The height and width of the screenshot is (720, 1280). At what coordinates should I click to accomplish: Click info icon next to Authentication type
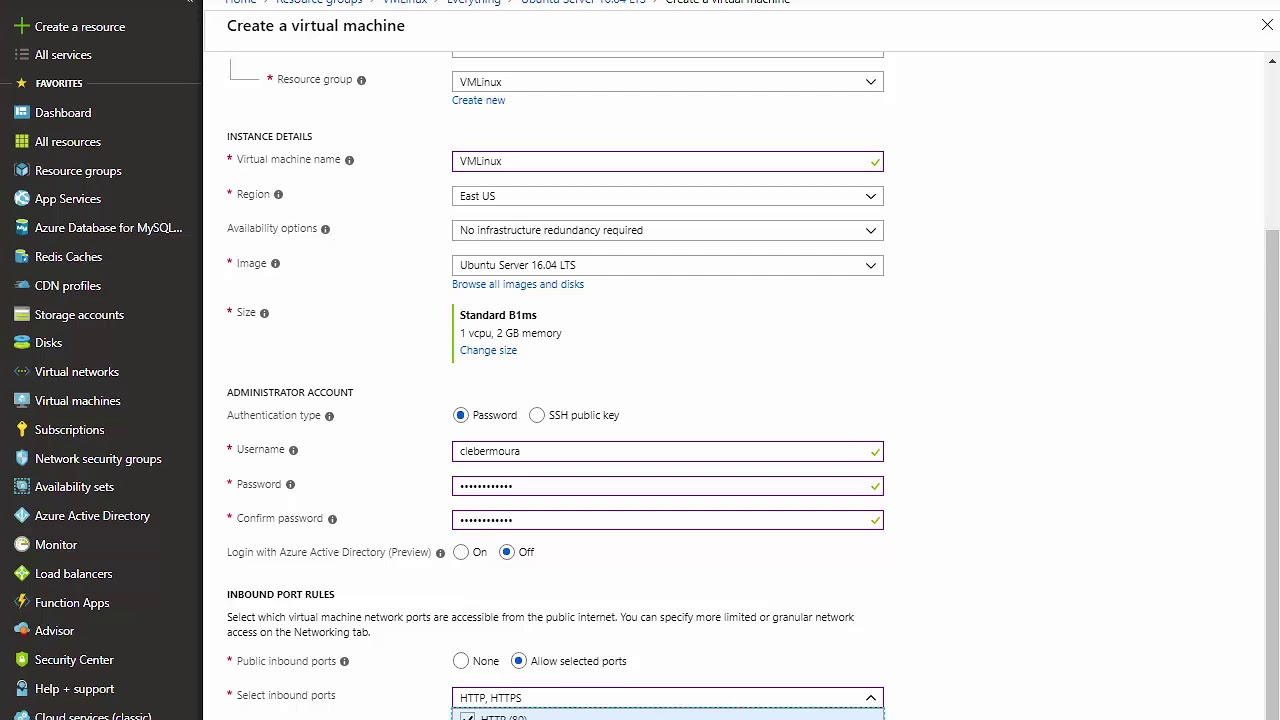click(x=329, y=416)
